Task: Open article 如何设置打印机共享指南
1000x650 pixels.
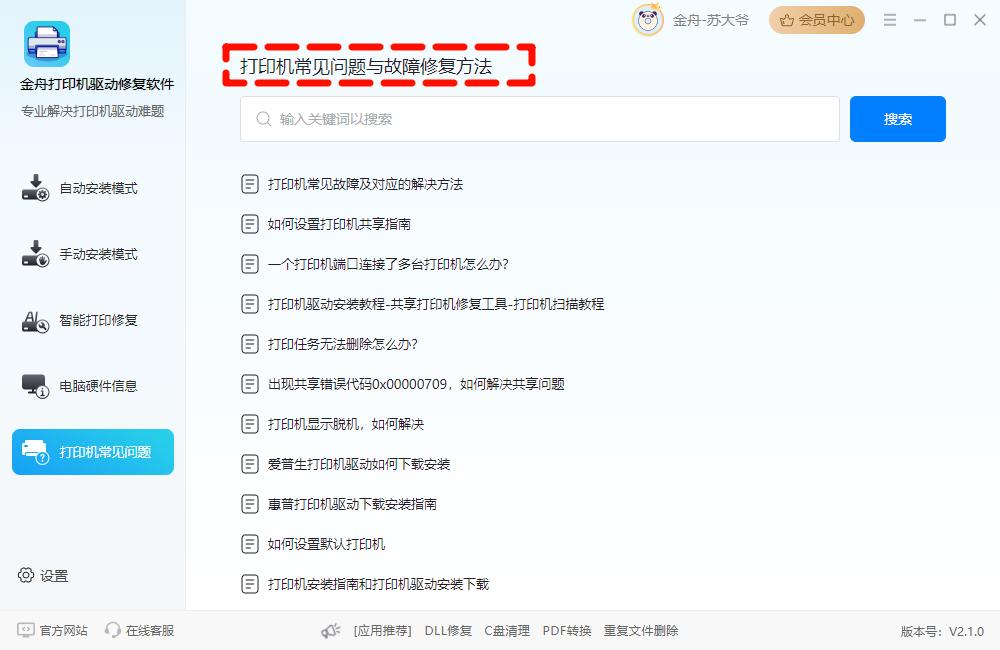Action: tap(339, 224)
